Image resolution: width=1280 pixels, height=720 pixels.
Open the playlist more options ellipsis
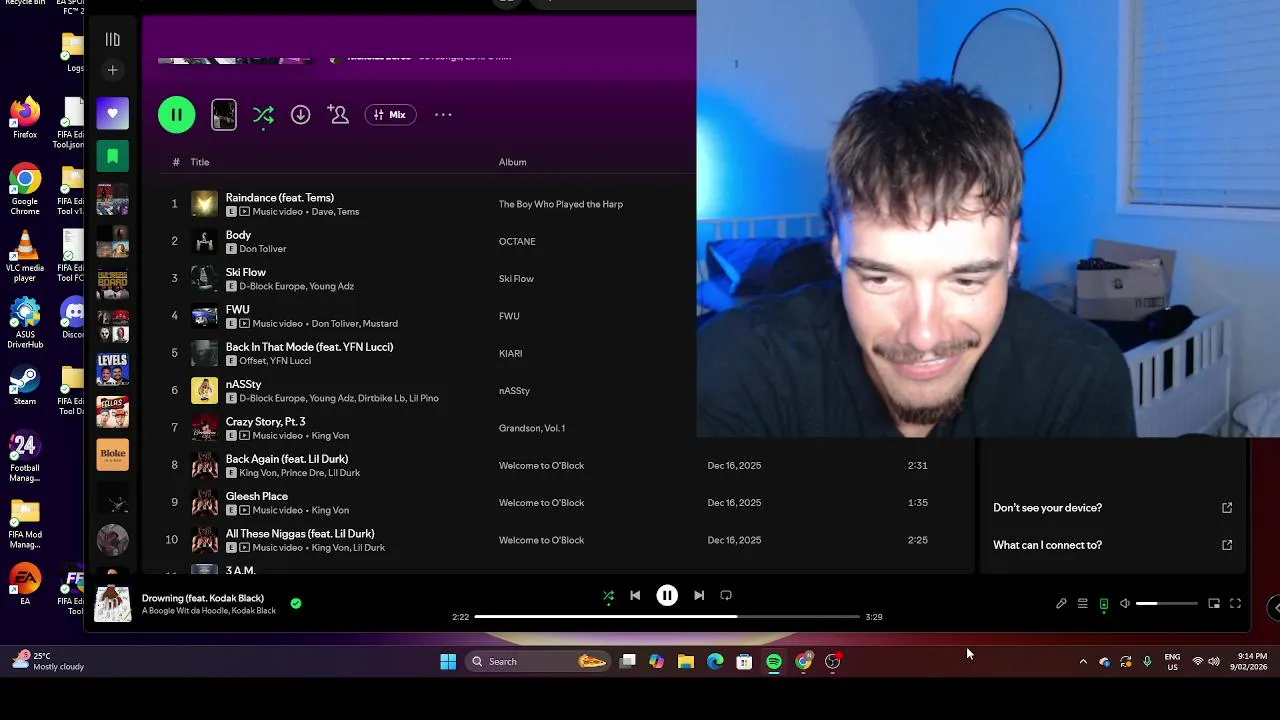coord(443,115)
